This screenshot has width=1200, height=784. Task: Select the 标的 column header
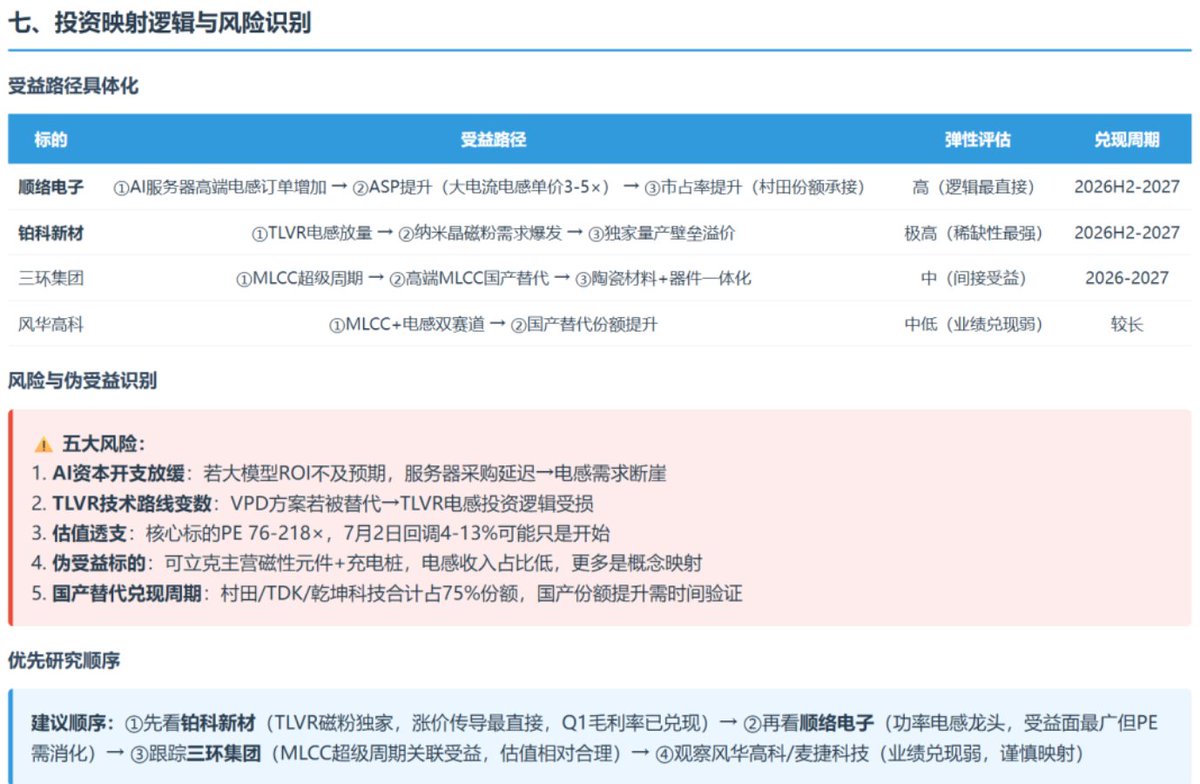click(x=50, y=140)
